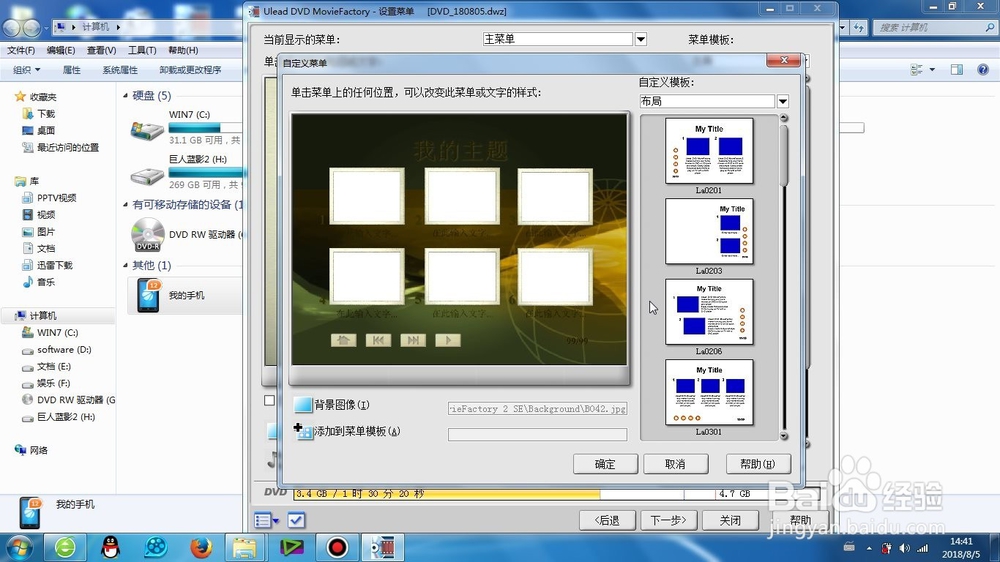Collapse the 其他 (1) group

click(x=125, y=265)
